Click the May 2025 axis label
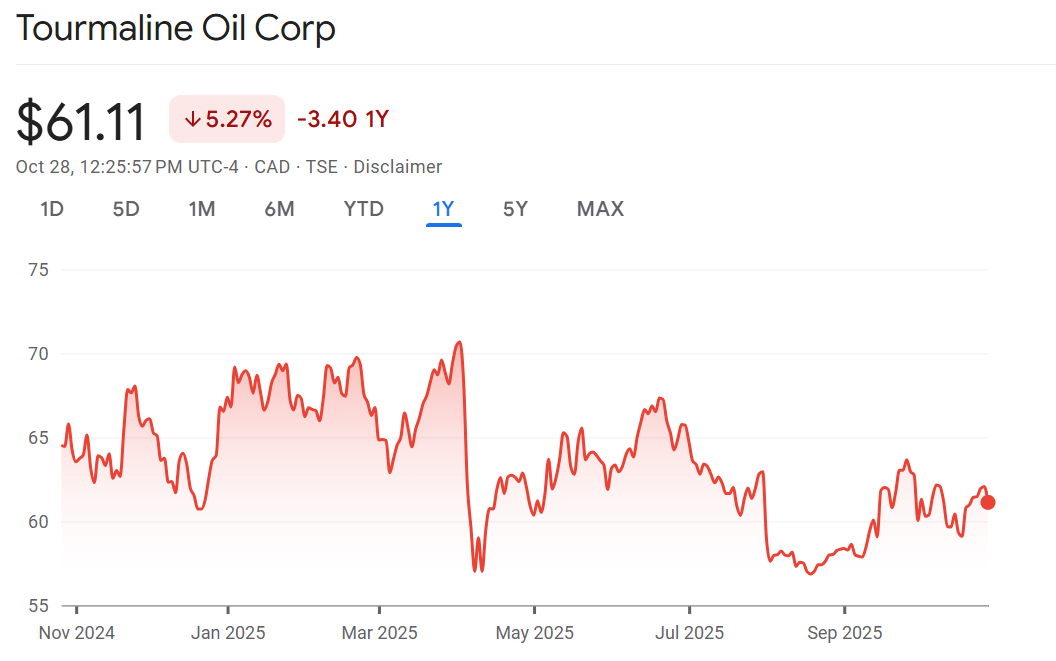 [x=535, y=633]
